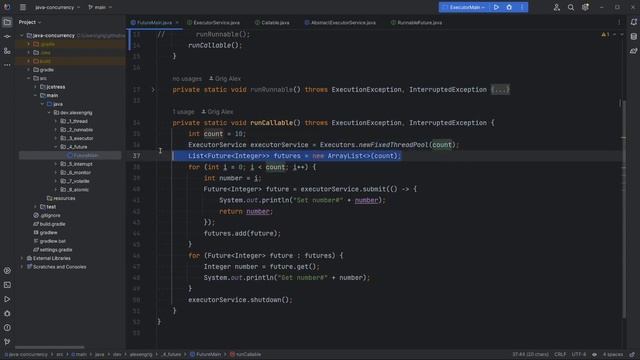Open the Structure tool window icon
Viewport: 640px width, 360px height.
pos(7,51)
